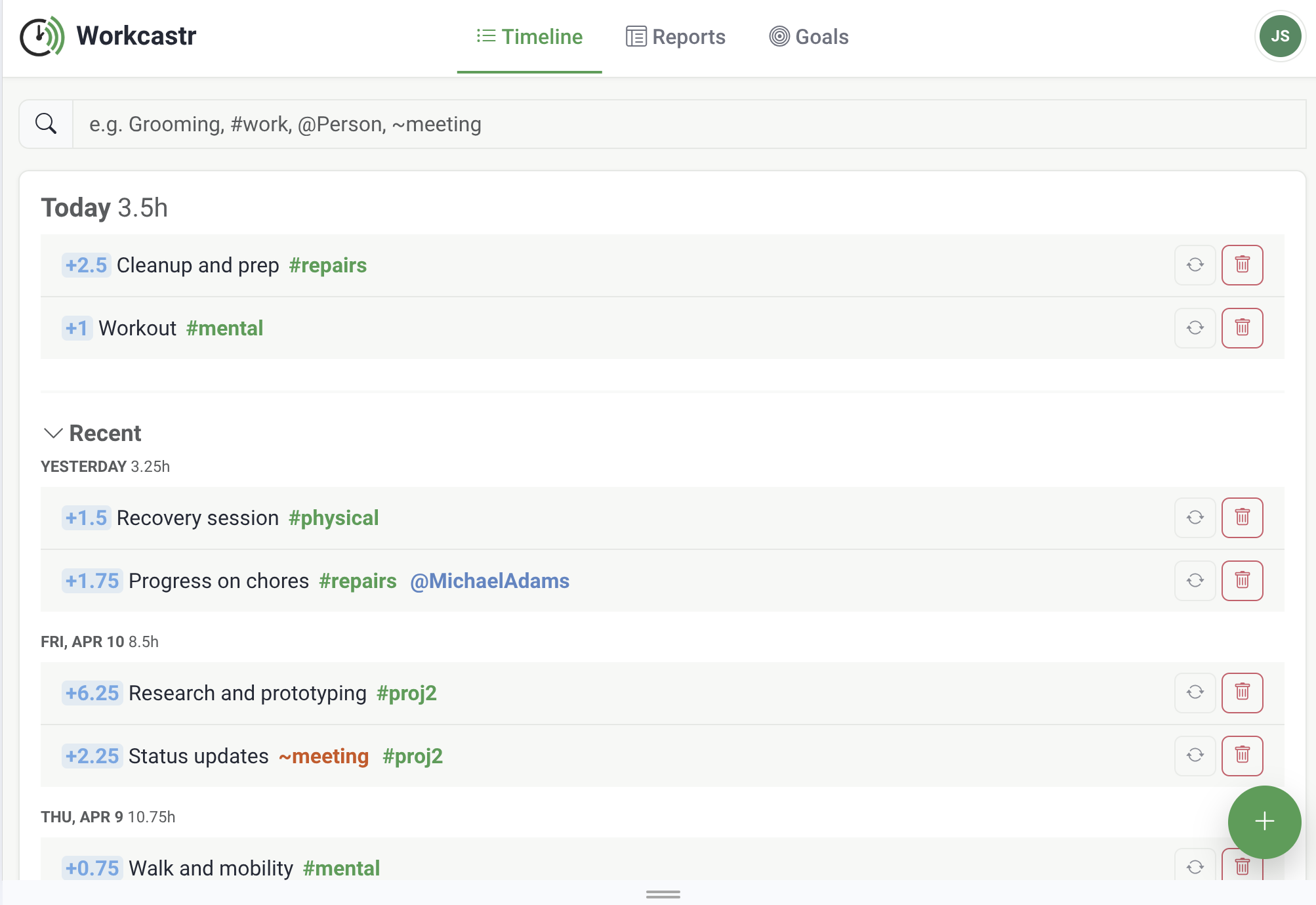
Task: Click the Workcastr logo icon
Action: [42, 36]
